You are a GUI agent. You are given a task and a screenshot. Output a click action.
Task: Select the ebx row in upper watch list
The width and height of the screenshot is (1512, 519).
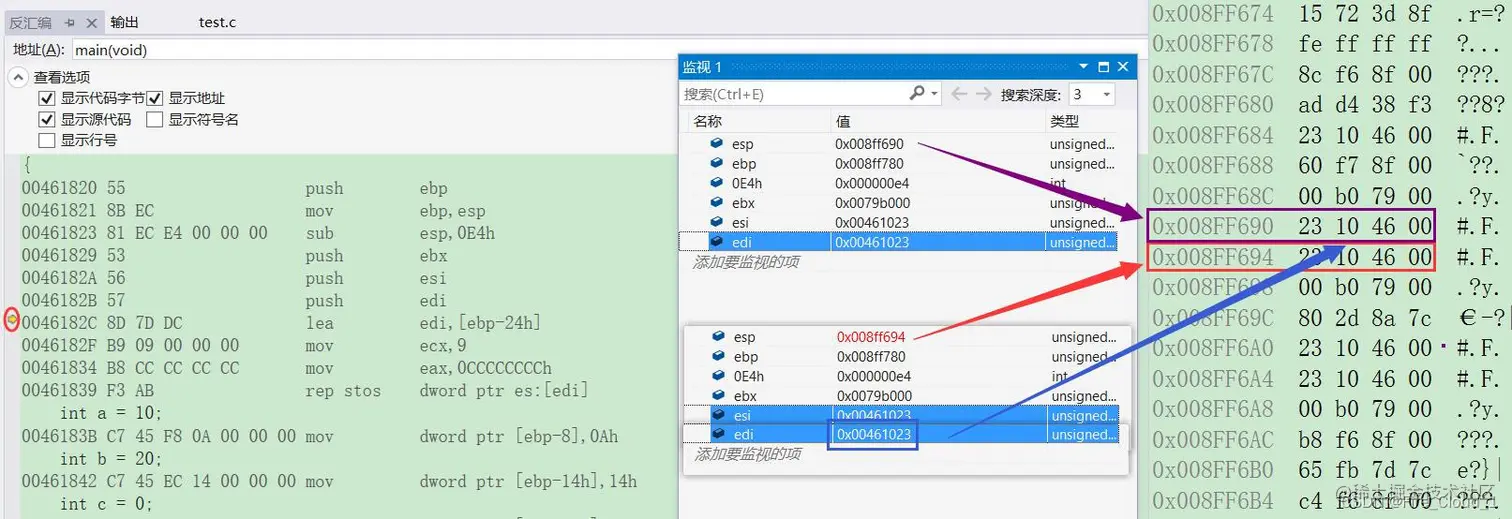tap(898, 203)
